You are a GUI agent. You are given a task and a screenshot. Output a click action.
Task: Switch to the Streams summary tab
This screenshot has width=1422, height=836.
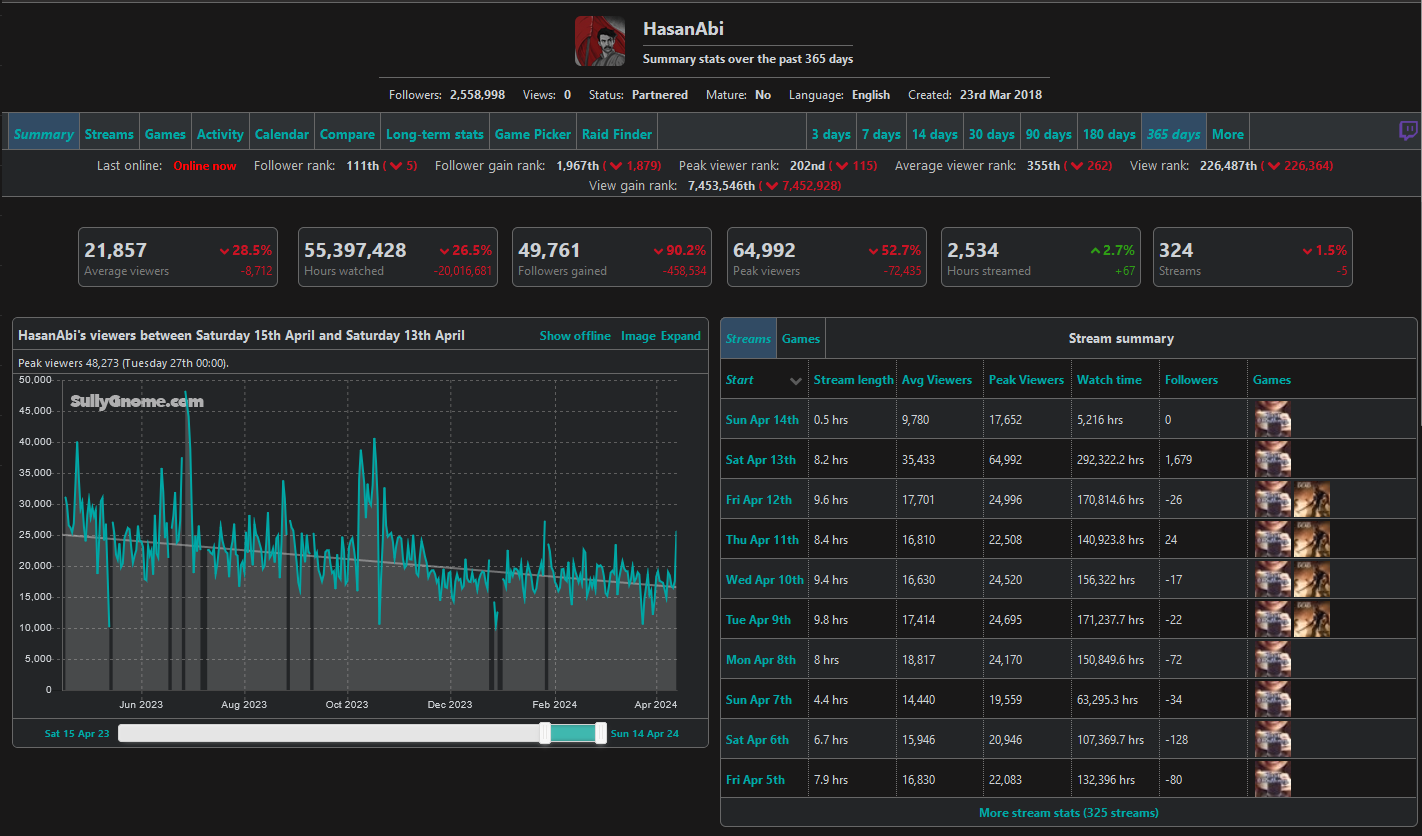point(748,339)
